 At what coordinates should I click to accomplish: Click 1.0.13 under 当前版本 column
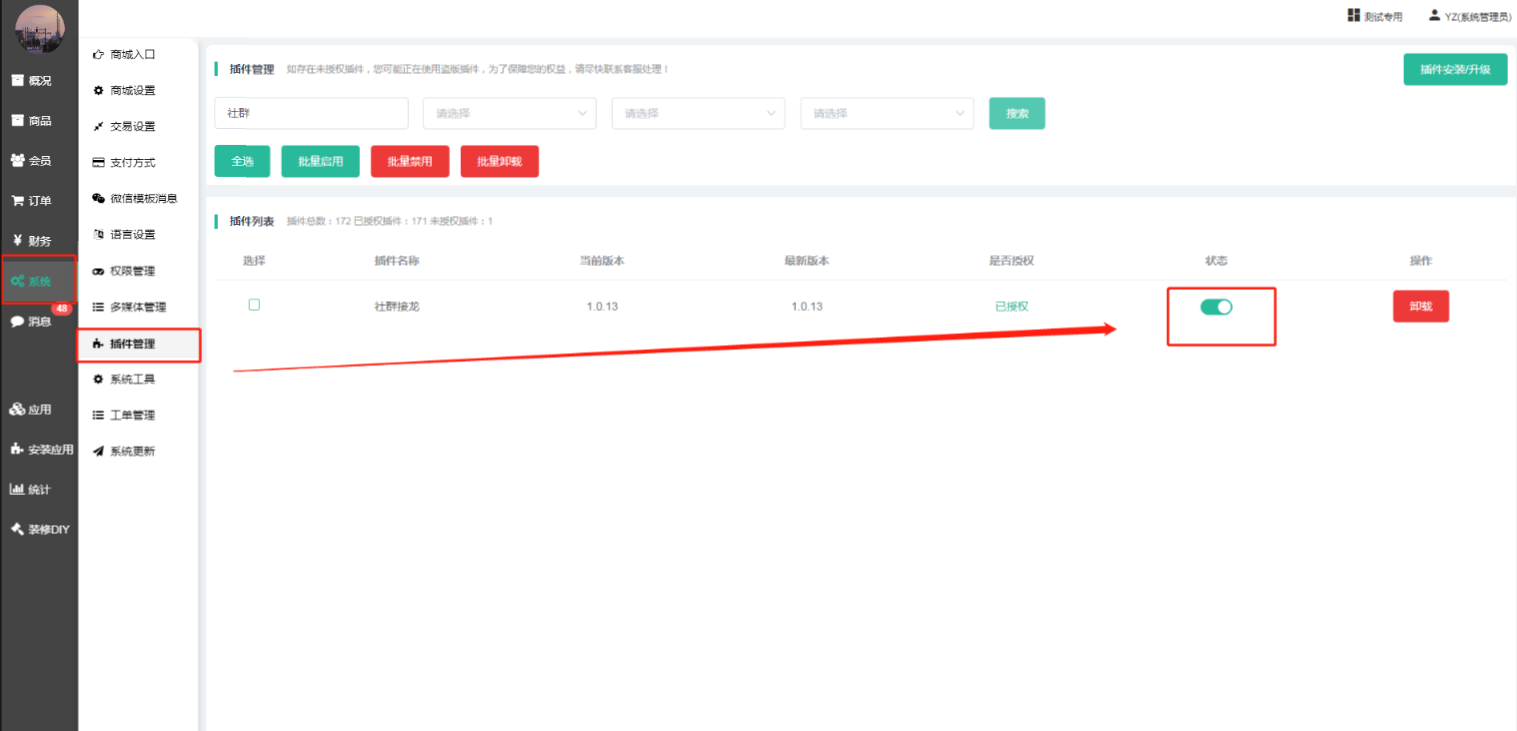click(x=602, y=306)
